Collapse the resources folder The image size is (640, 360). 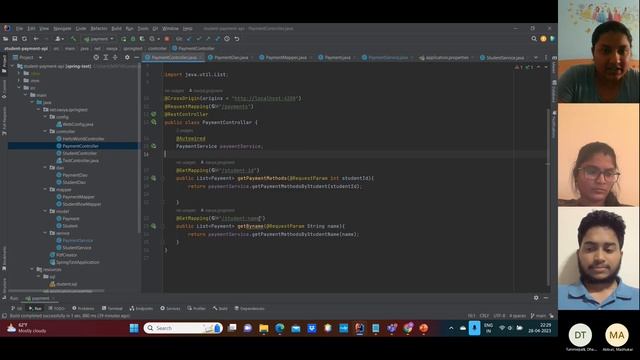pyautogui.click(x=32, y=269)
